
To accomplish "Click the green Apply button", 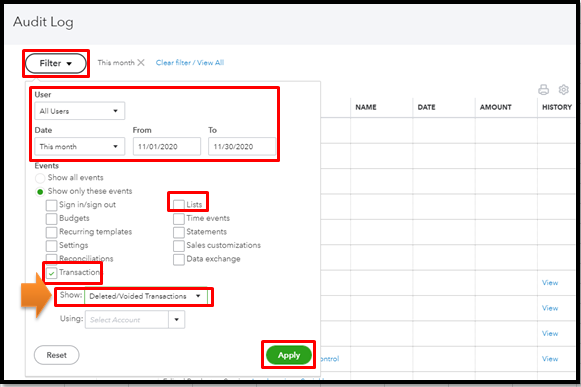I will point(289,355).
